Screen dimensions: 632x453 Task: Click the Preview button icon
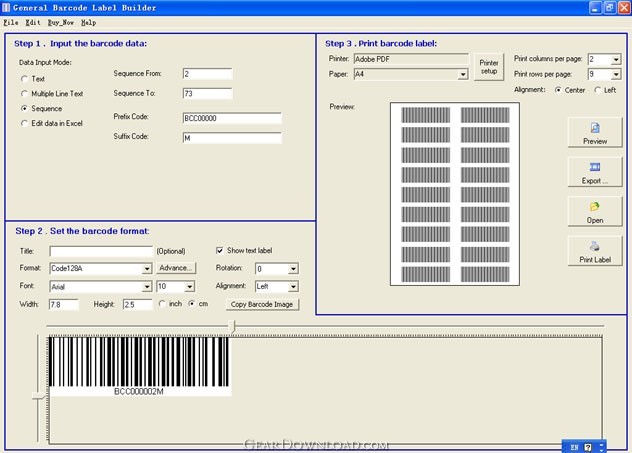(595, 128)
